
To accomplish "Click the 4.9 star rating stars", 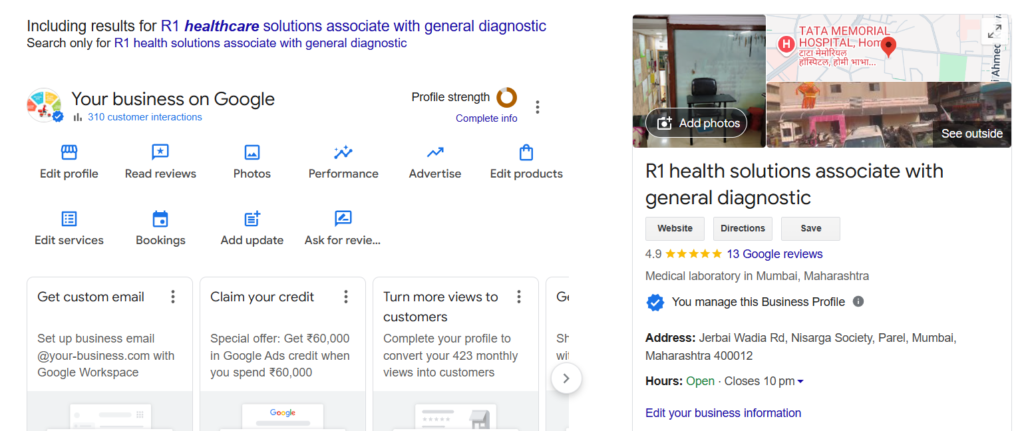I will (x=694, y=254).
